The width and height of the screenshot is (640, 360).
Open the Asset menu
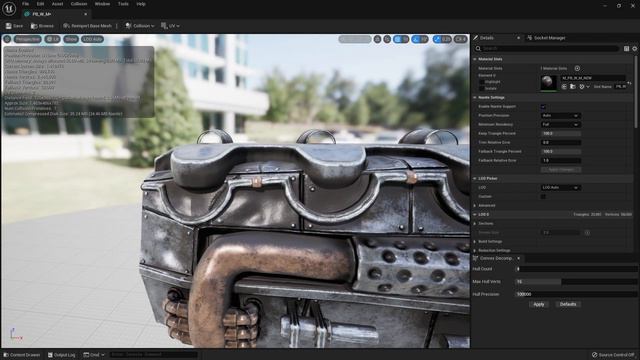tap(57, 4)
